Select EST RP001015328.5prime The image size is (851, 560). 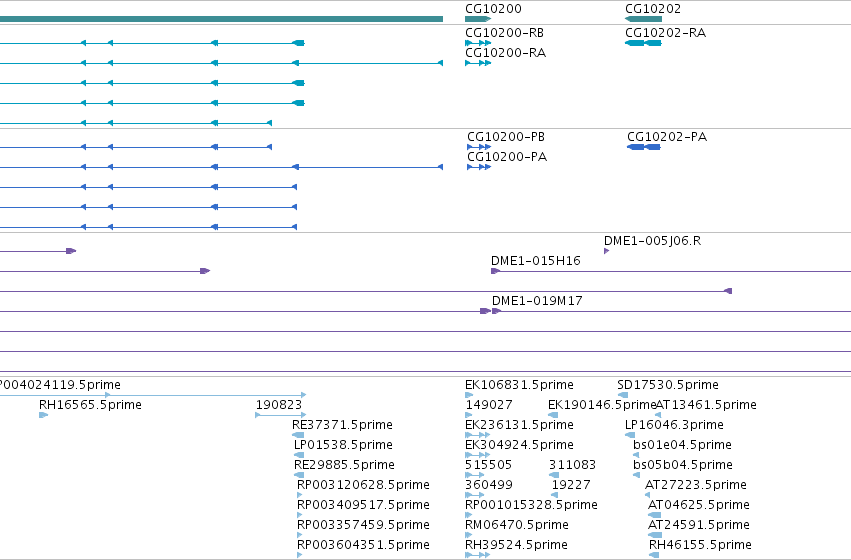point(531,505)
